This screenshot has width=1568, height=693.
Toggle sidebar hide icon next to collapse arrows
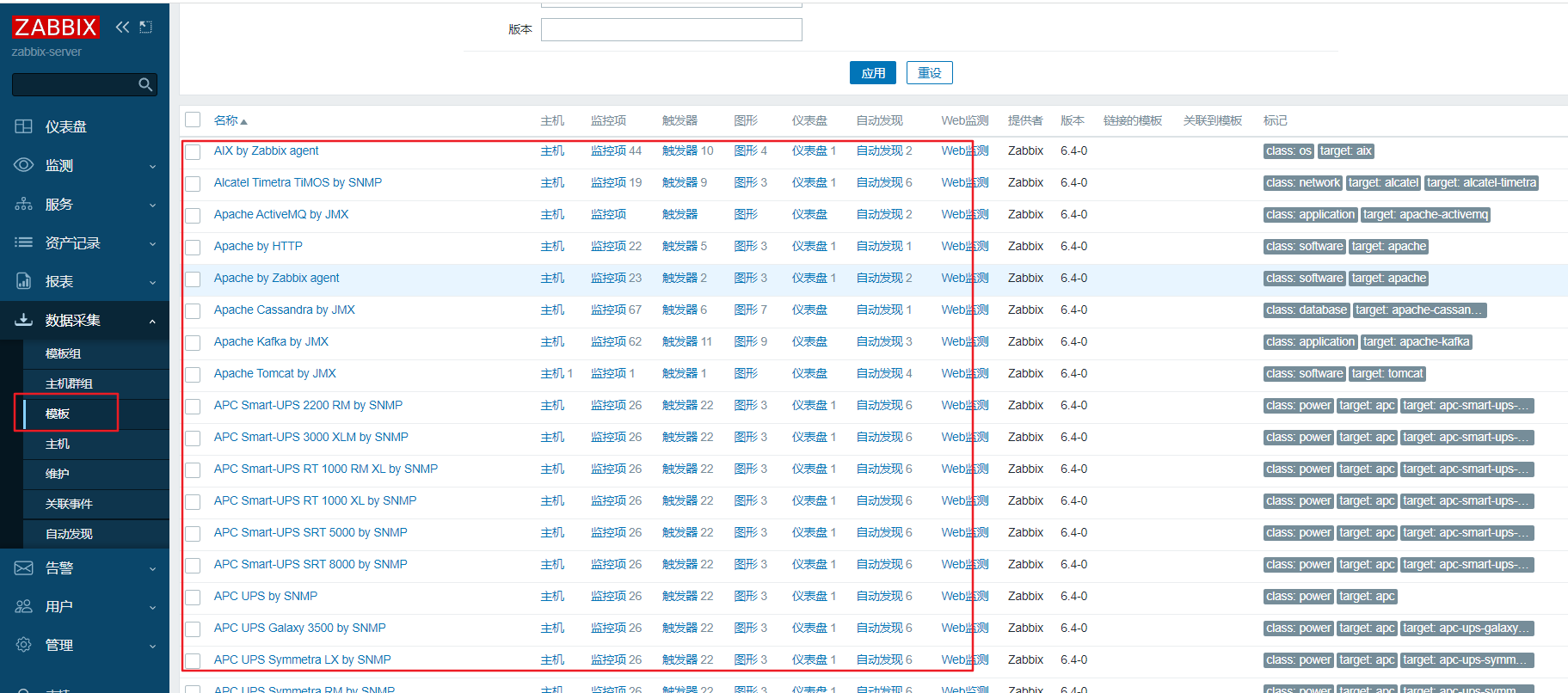[x=146, y=27]
